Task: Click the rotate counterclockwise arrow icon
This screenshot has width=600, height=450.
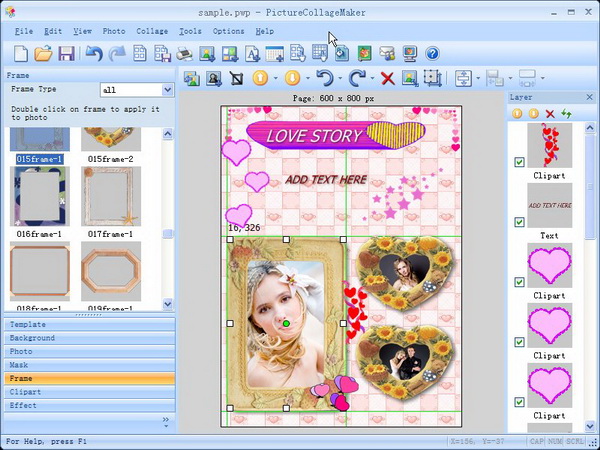Action: pos(322,78)
